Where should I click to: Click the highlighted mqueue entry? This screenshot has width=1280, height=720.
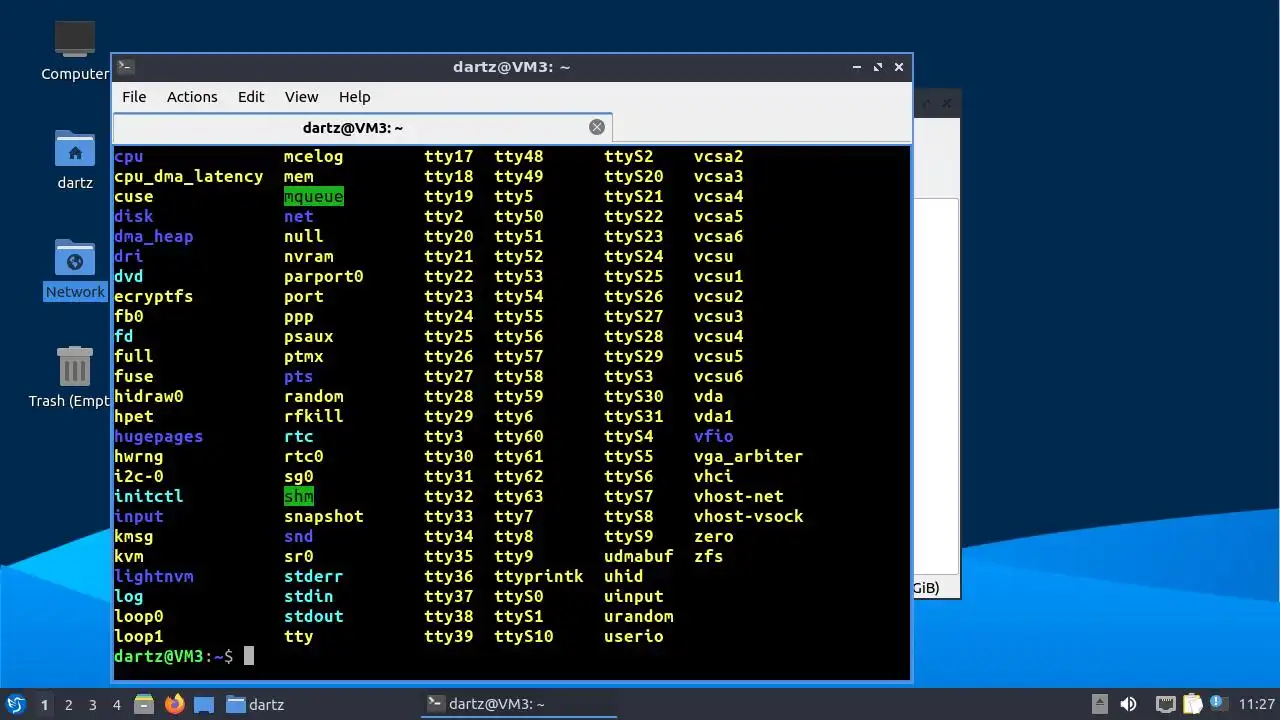click(x=314, y=196)
